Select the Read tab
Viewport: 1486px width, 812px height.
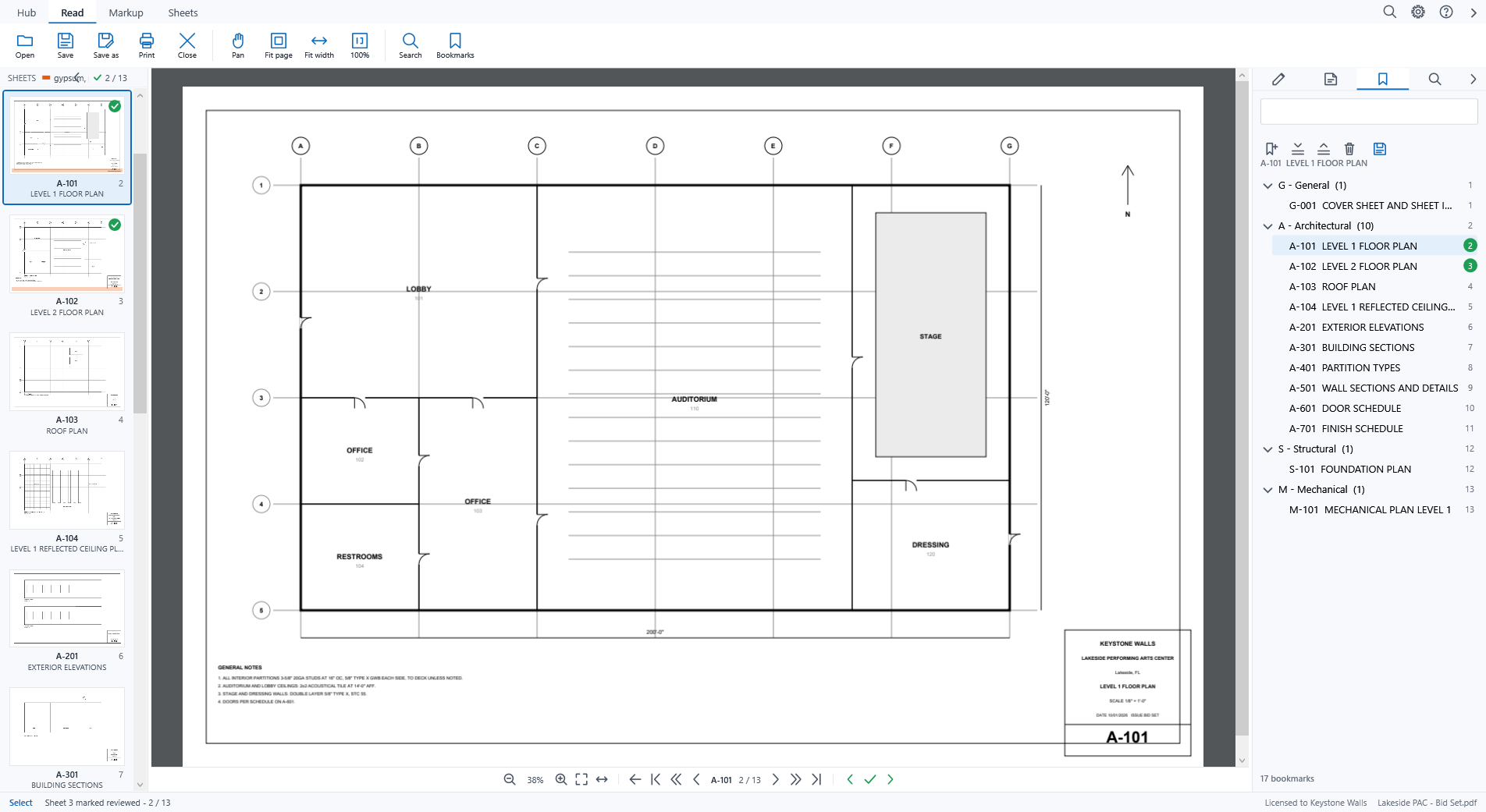72,12
